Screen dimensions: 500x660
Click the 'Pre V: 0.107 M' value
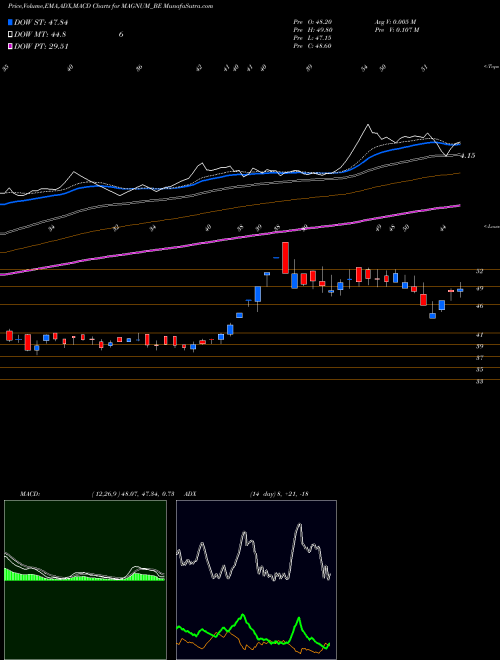pyautogui.click(x=396, y=30)
